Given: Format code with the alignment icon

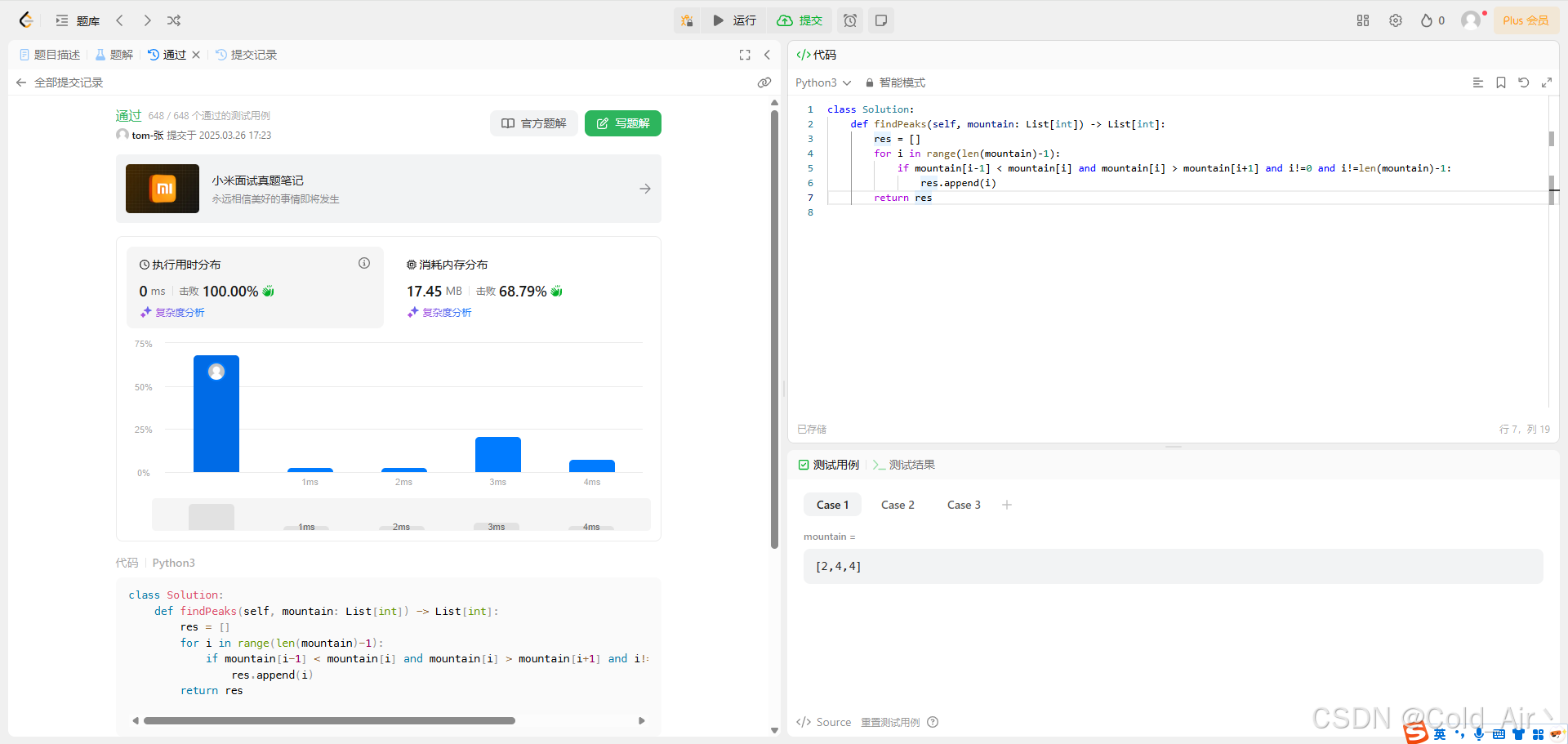Looking at the screenshot, I should click(1477, 82).
